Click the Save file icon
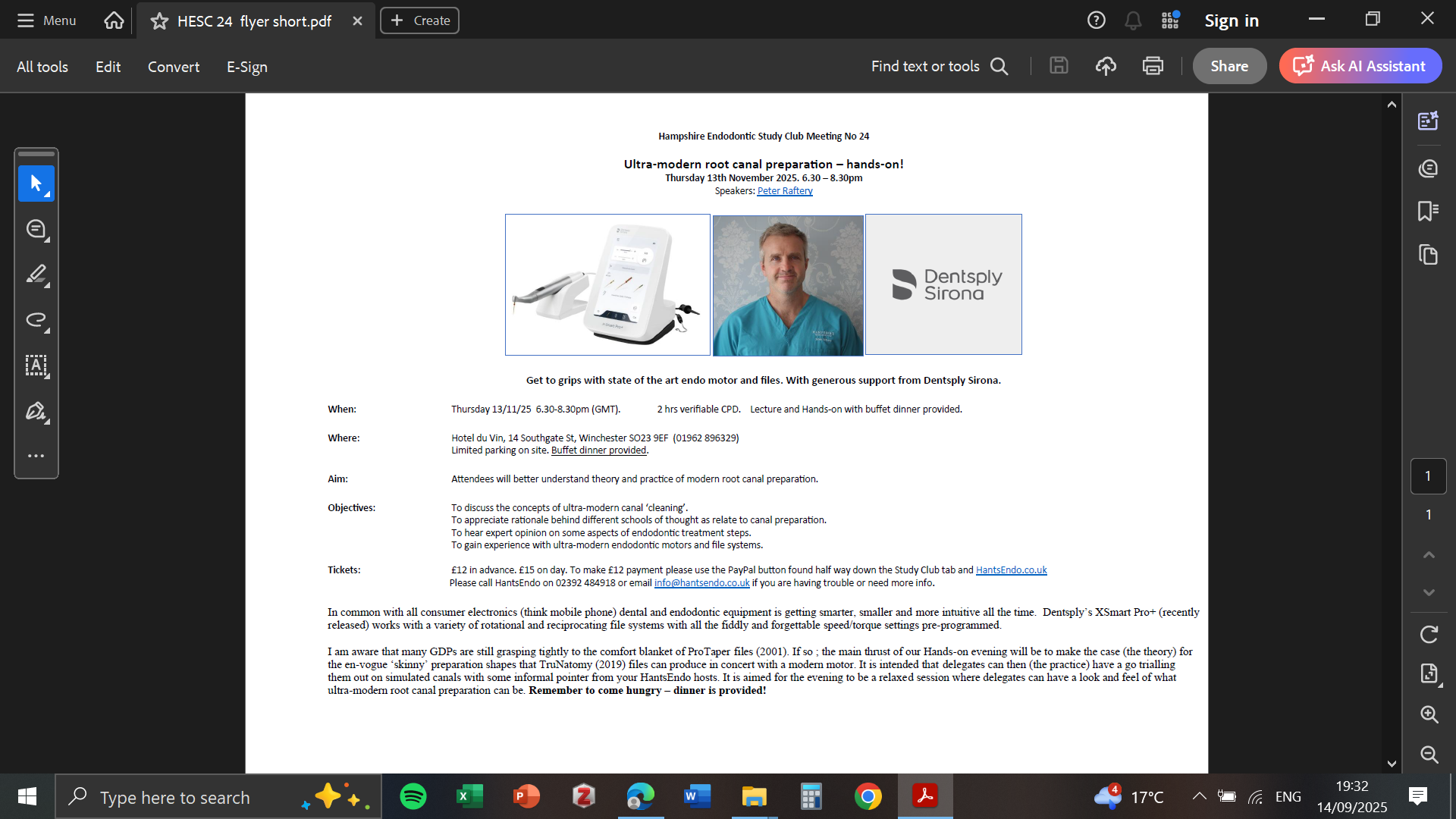This screenshot has width=1456, height=819. point(1059,66)
